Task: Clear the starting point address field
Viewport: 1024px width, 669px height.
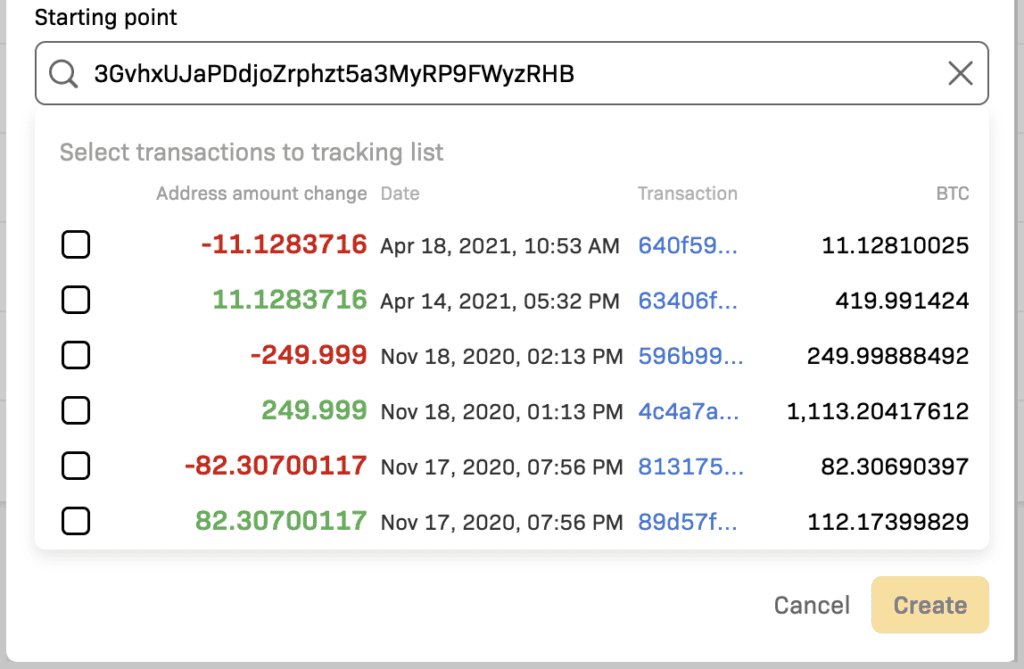Action: [960, 73]
